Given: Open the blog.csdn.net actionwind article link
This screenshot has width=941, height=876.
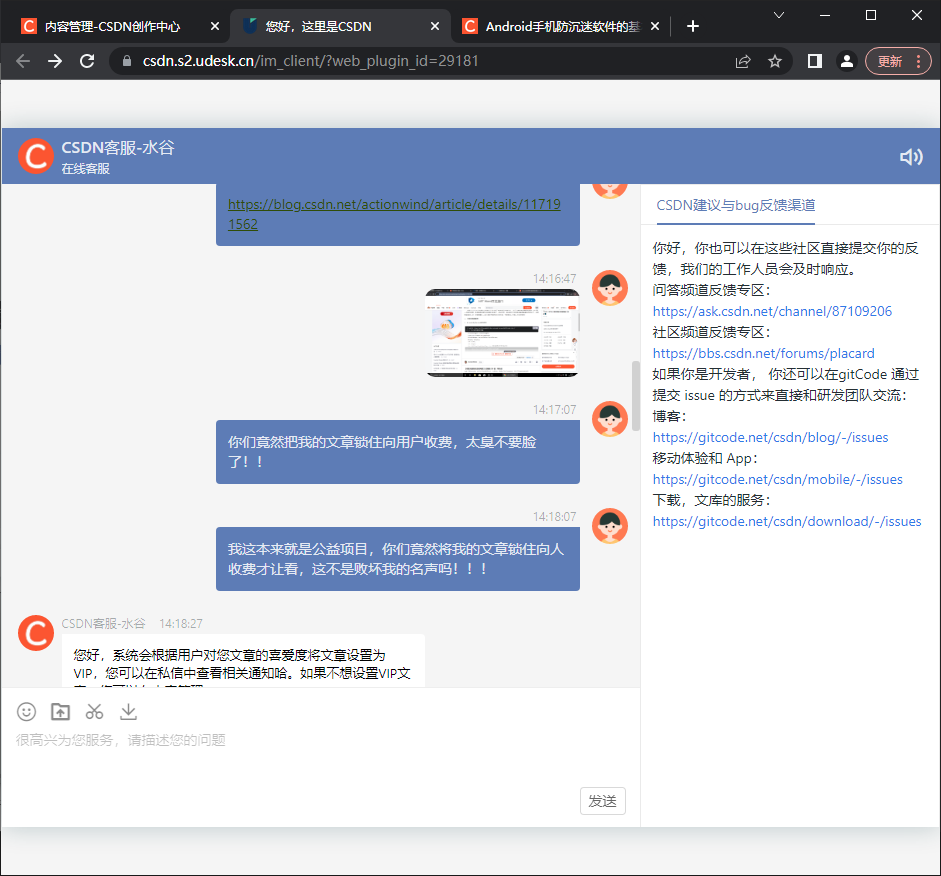Looking at the screenshot, I should click(x=394, y=214).
